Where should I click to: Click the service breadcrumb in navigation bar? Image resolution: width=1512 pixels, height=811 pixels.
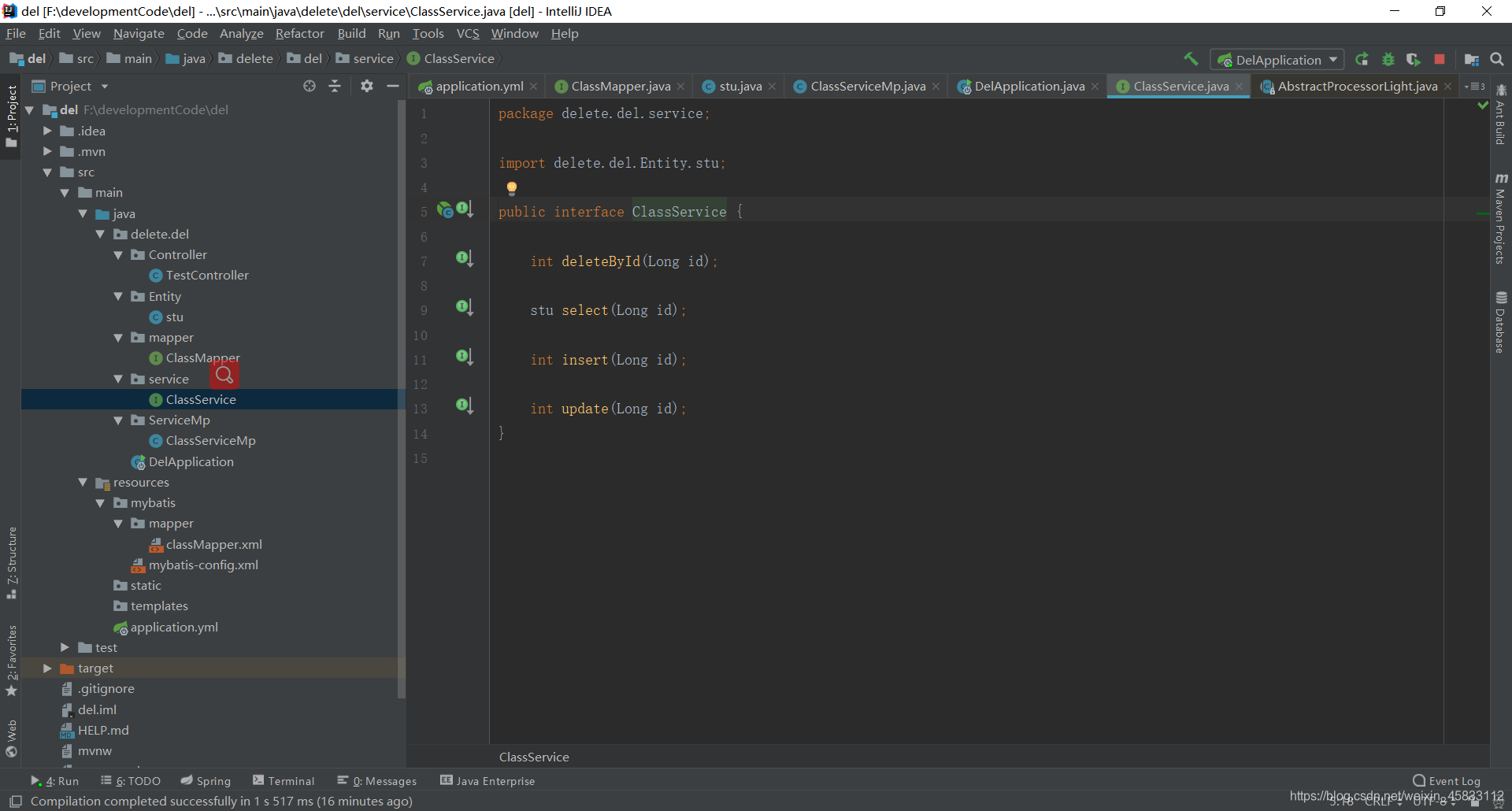click(365, 59)
